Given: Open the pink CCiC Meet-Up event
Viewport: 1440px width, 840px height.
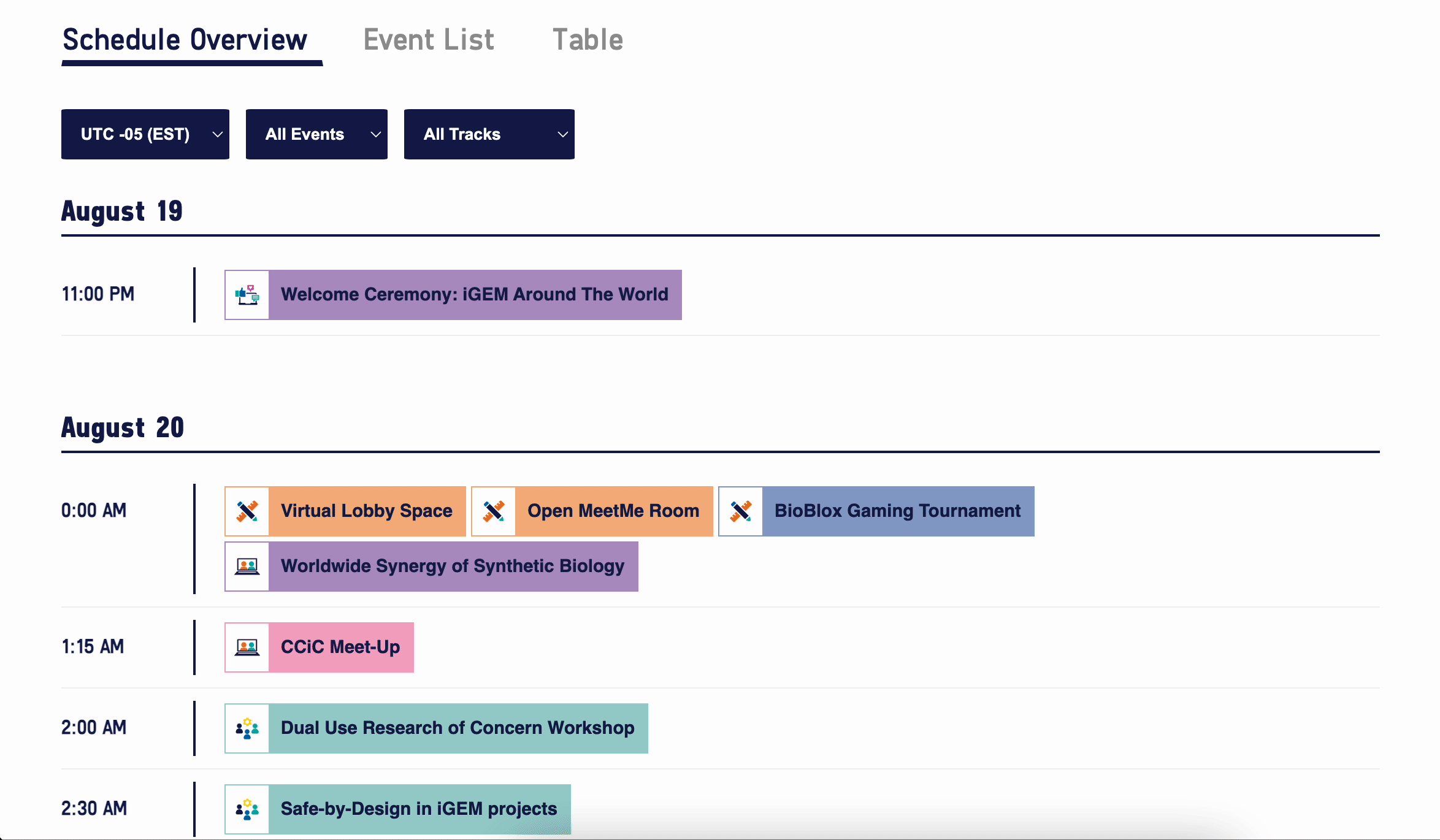Looking at the screenshot, I should 340,647.
